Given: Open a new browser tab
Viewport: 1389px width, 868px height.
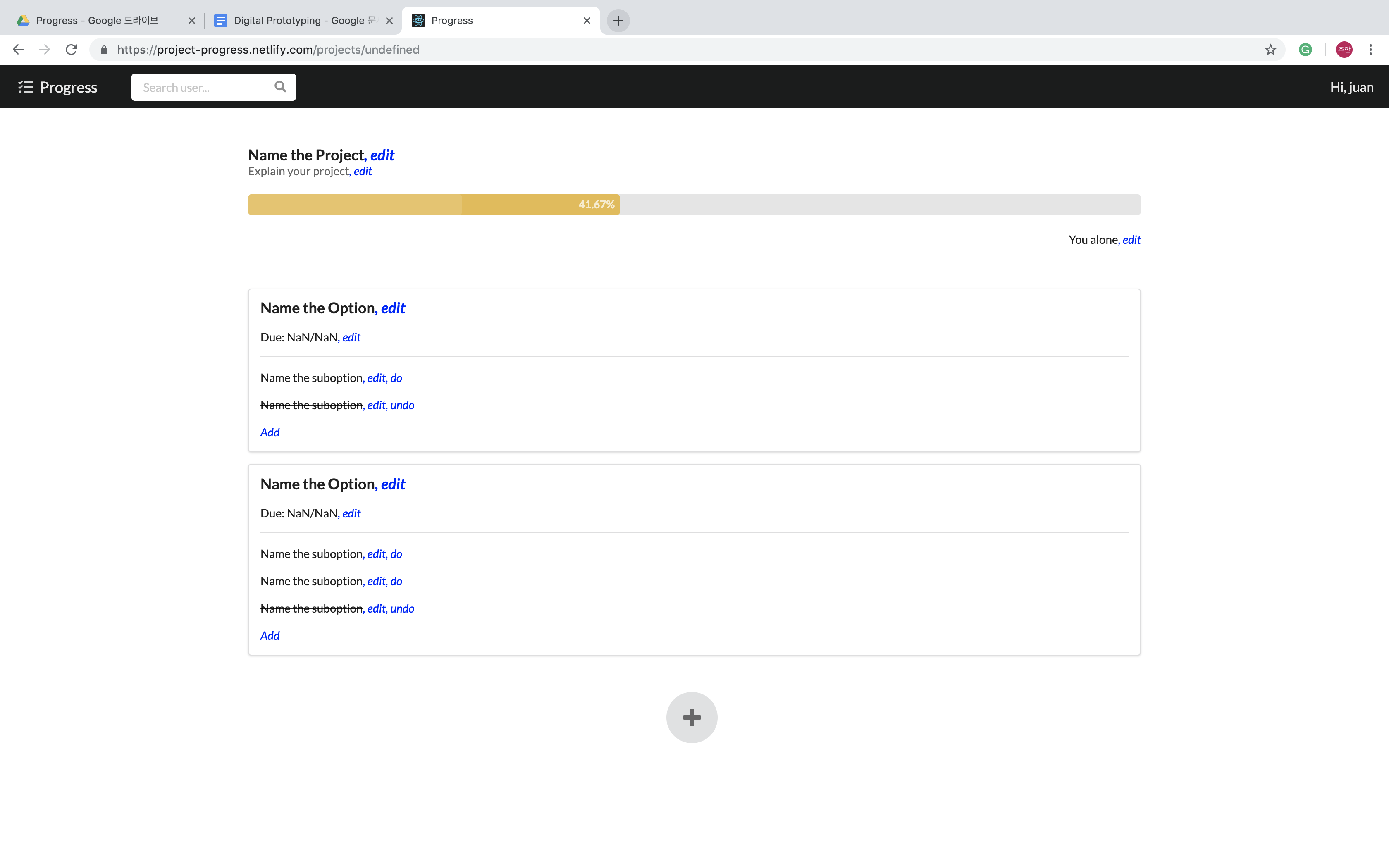Looking at the screenshot, I should coord(618,21).
